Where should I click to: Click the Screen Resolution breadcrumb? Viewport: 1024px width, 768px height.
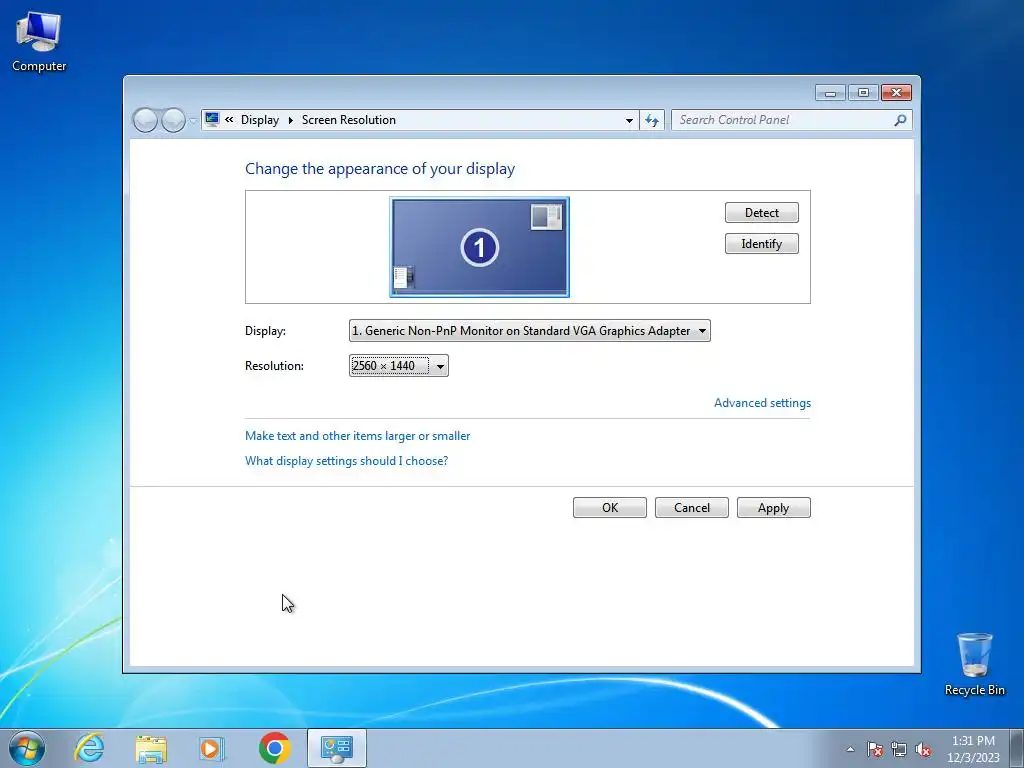349,120
